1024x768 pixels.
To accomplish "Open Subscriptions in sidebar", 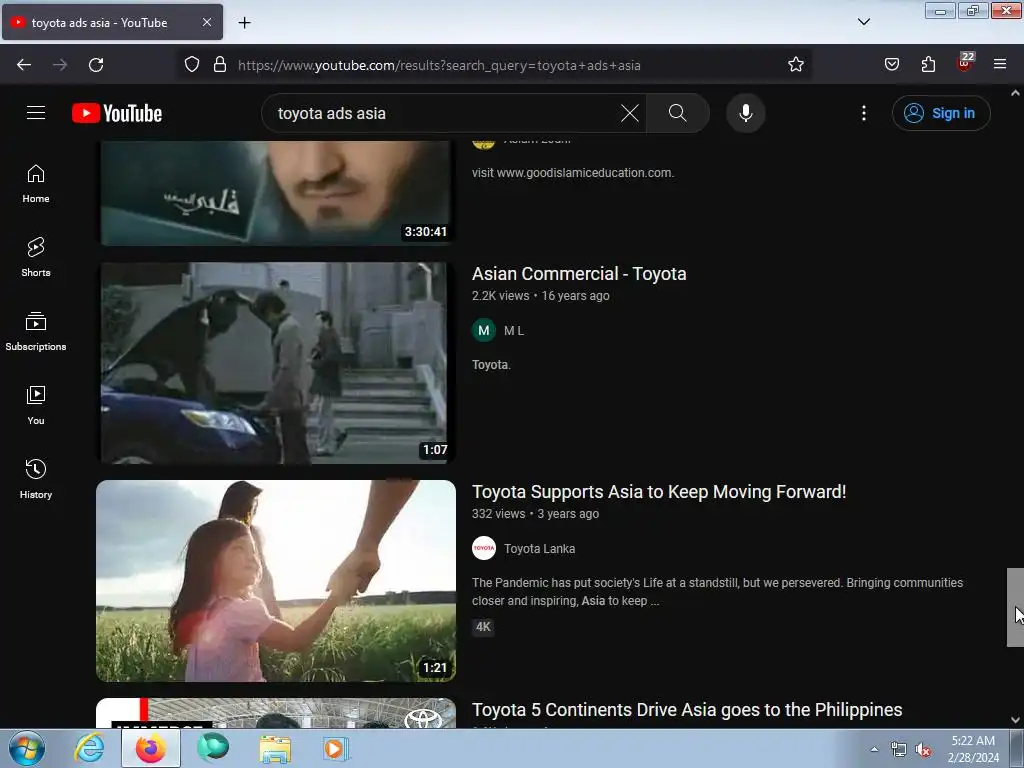I will (36, 331).
